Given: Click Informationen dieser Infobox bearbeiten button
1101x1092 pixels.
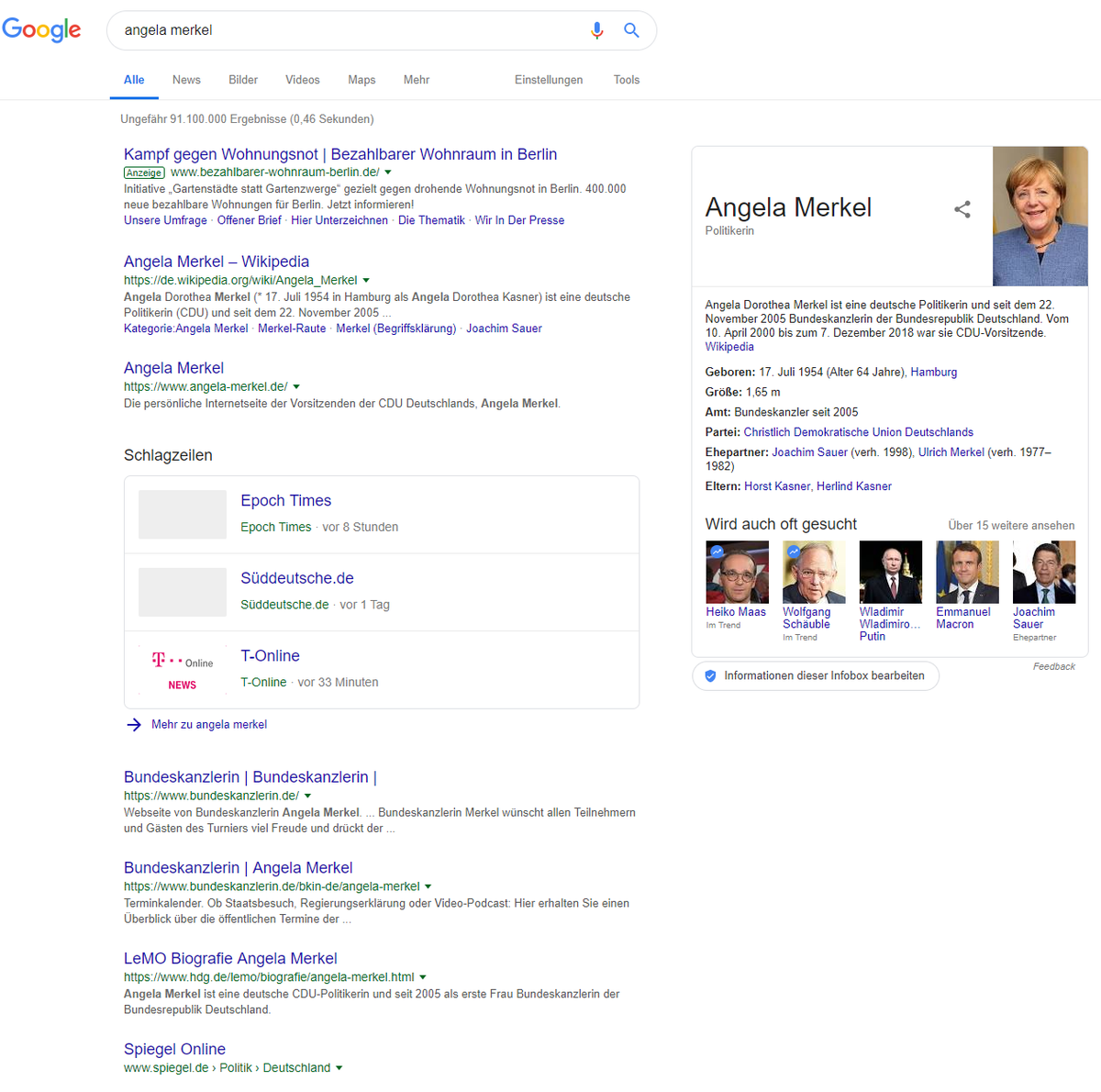Looking at the screenshot, I should tap(816, 675).
